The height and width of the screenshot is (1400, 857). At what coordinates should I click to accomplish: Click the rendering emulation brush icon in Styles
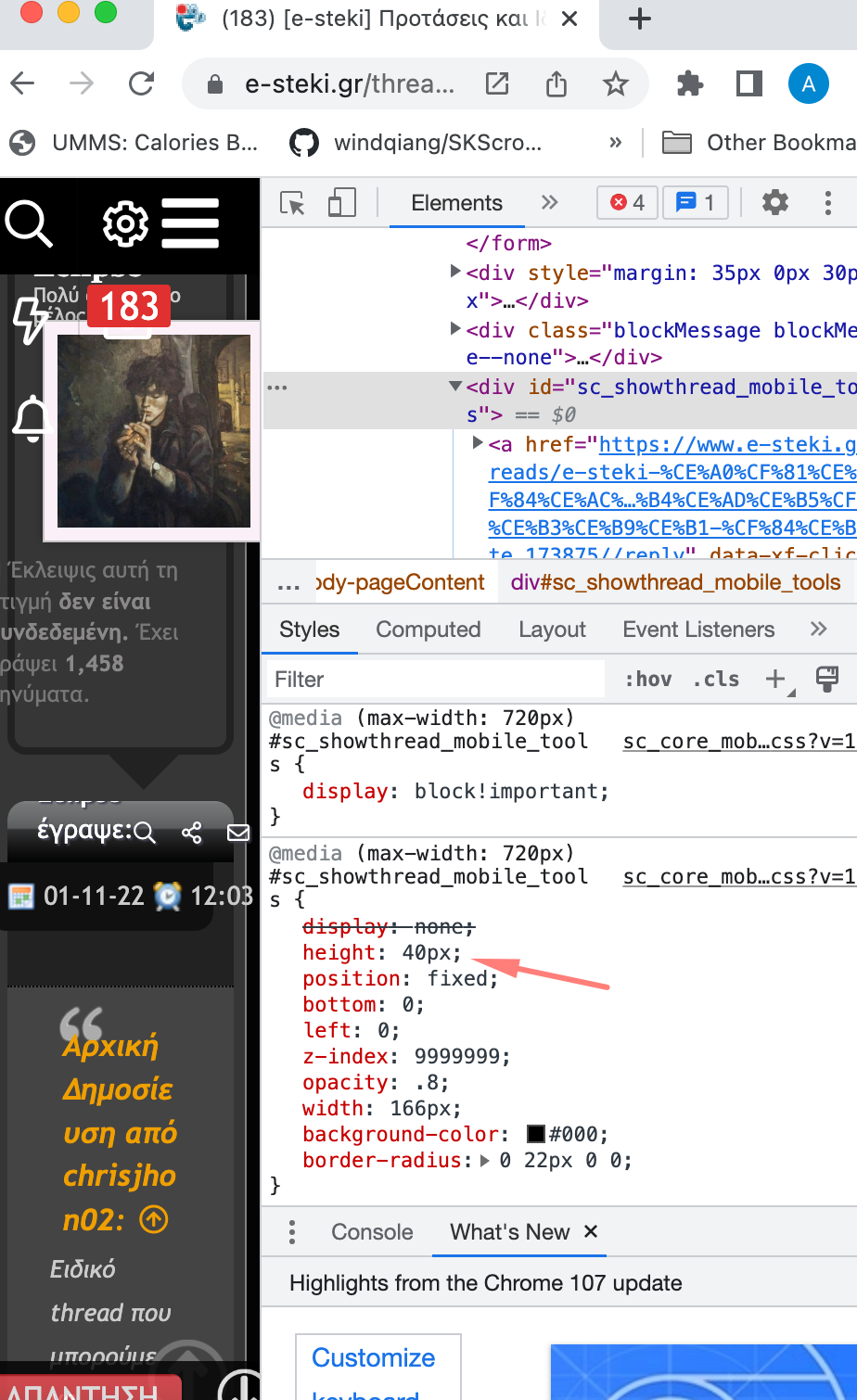tap(827, 680)
